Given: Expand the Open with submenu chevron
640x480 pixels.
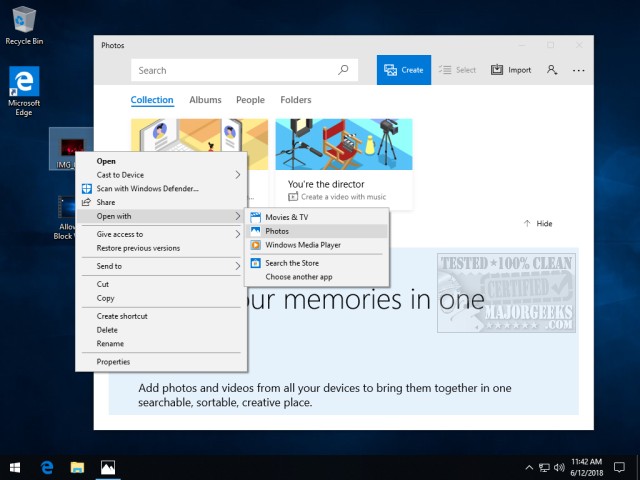Looking at the screenshot, I should (238, 216).
